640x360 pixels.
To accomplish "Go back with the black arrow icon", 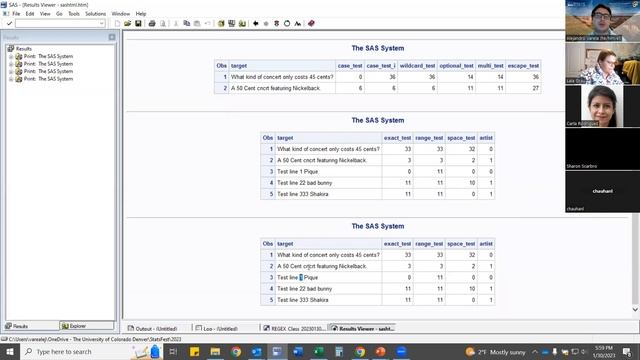I will tap(256, 24).
